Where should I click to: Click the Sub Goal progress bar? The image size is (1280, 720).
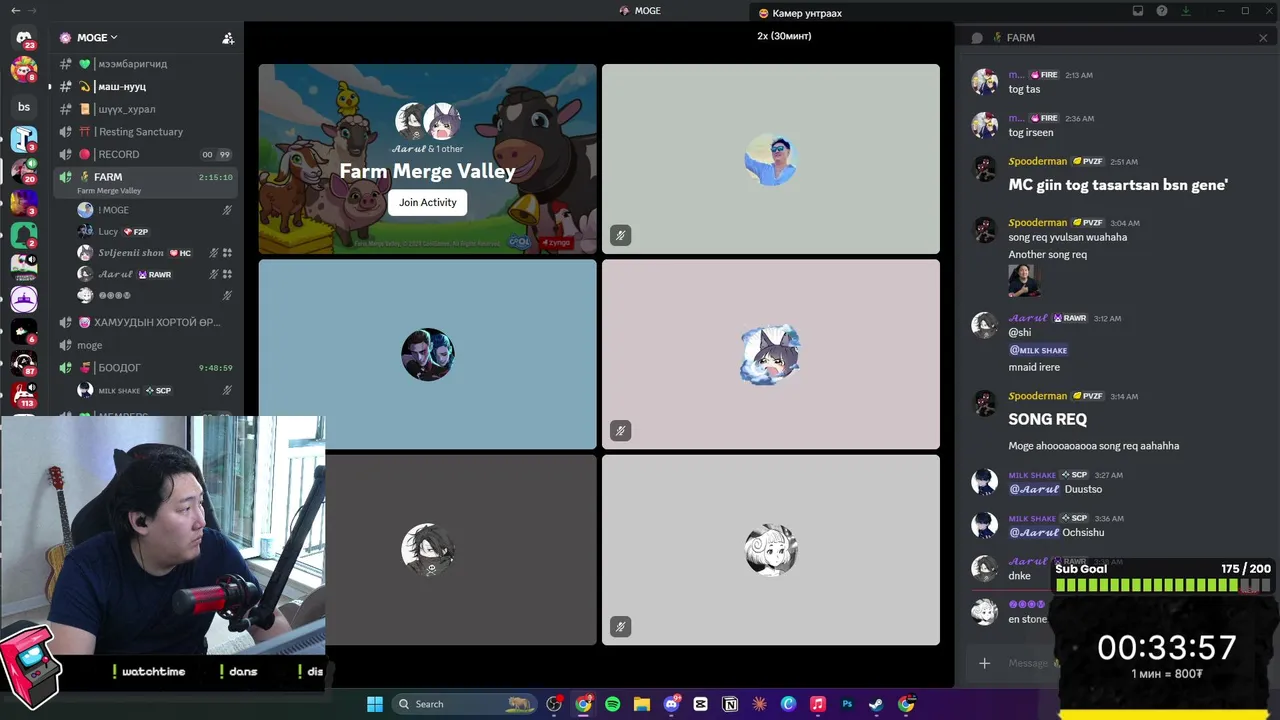pos(1163,586)
